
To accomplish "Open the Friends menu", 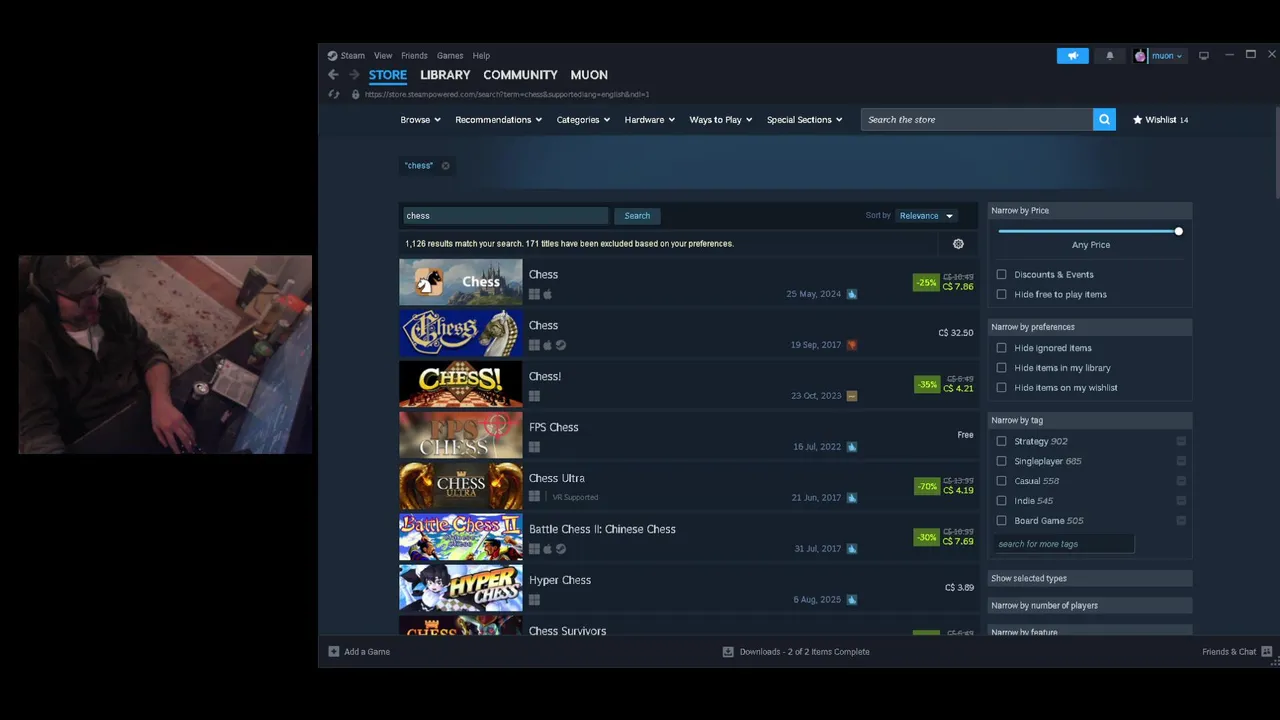I will pyautogui.click(x=414, y=56).
